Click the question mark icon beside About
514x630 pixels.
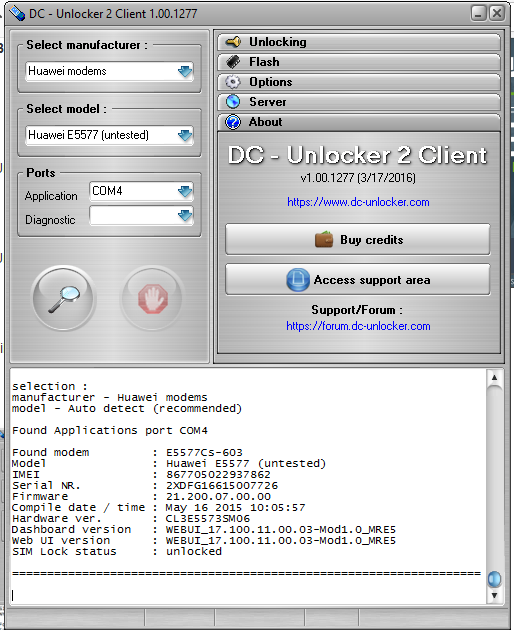pyautogui.click(x=233, y=122)
